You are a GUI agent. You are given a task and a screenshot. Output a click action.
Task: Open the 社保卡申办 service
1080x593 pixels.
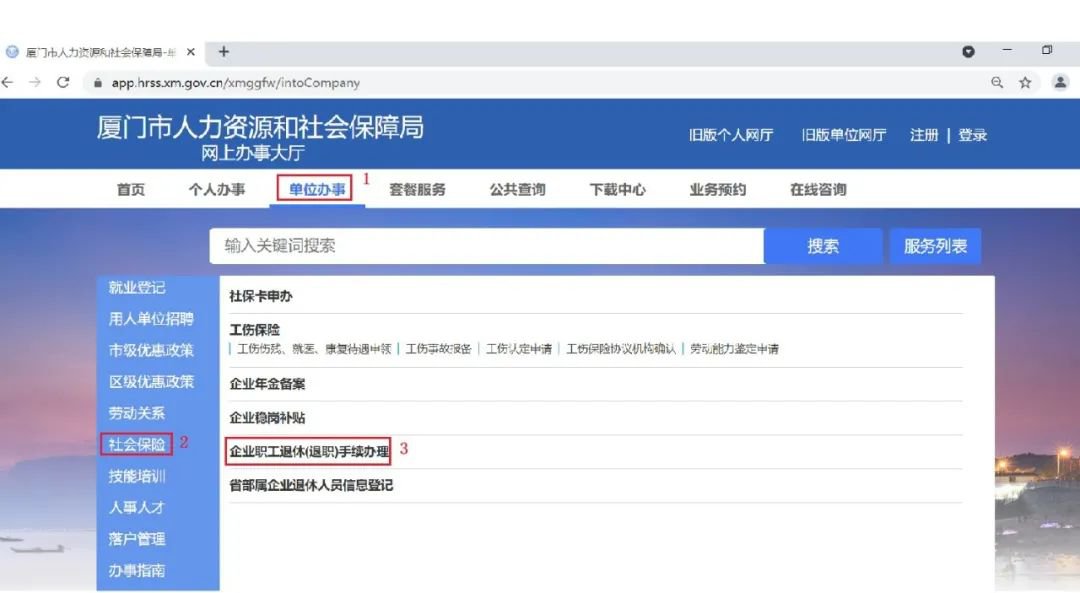coord(260,296)
